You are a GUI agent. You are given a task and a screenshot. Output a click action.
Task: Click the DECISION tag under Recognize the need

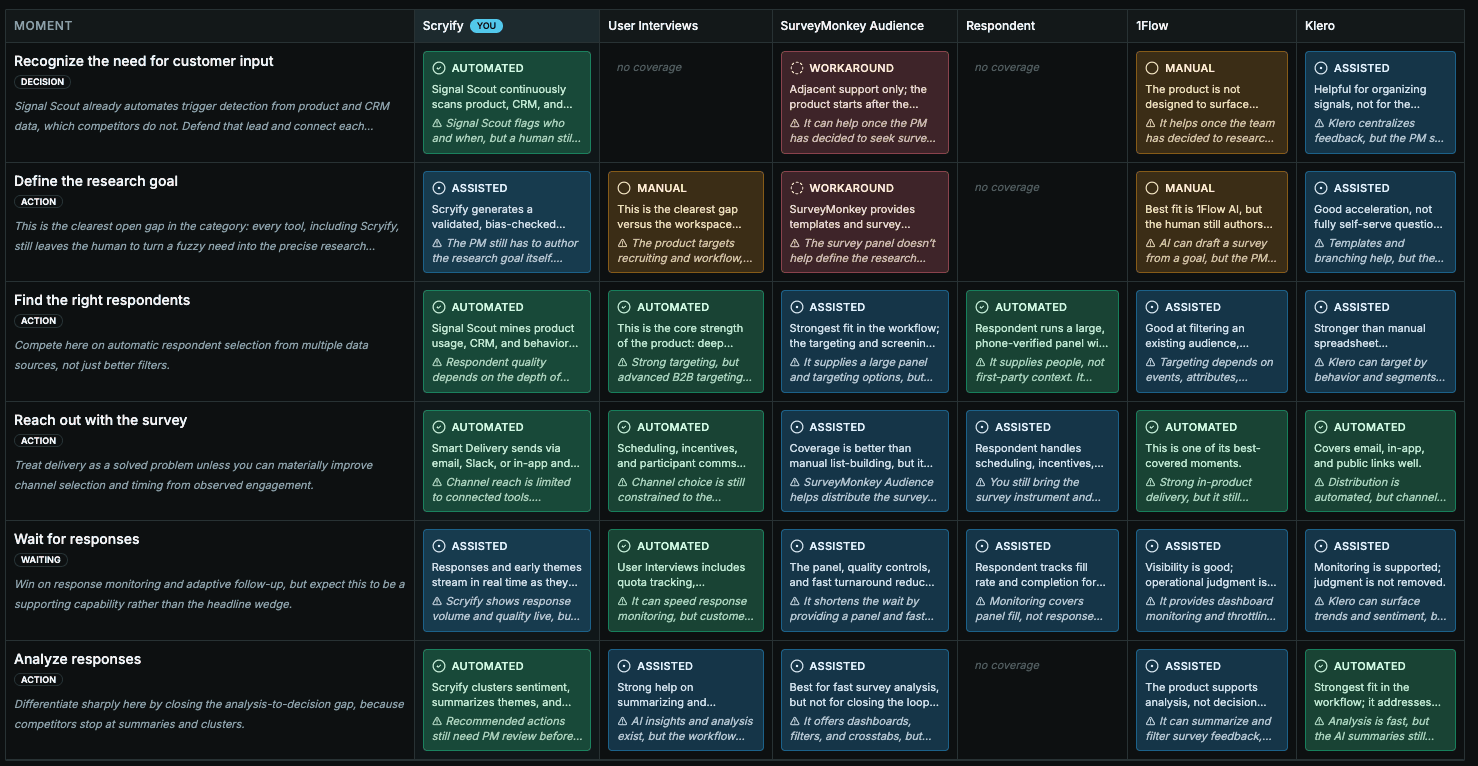coord(42,82)
